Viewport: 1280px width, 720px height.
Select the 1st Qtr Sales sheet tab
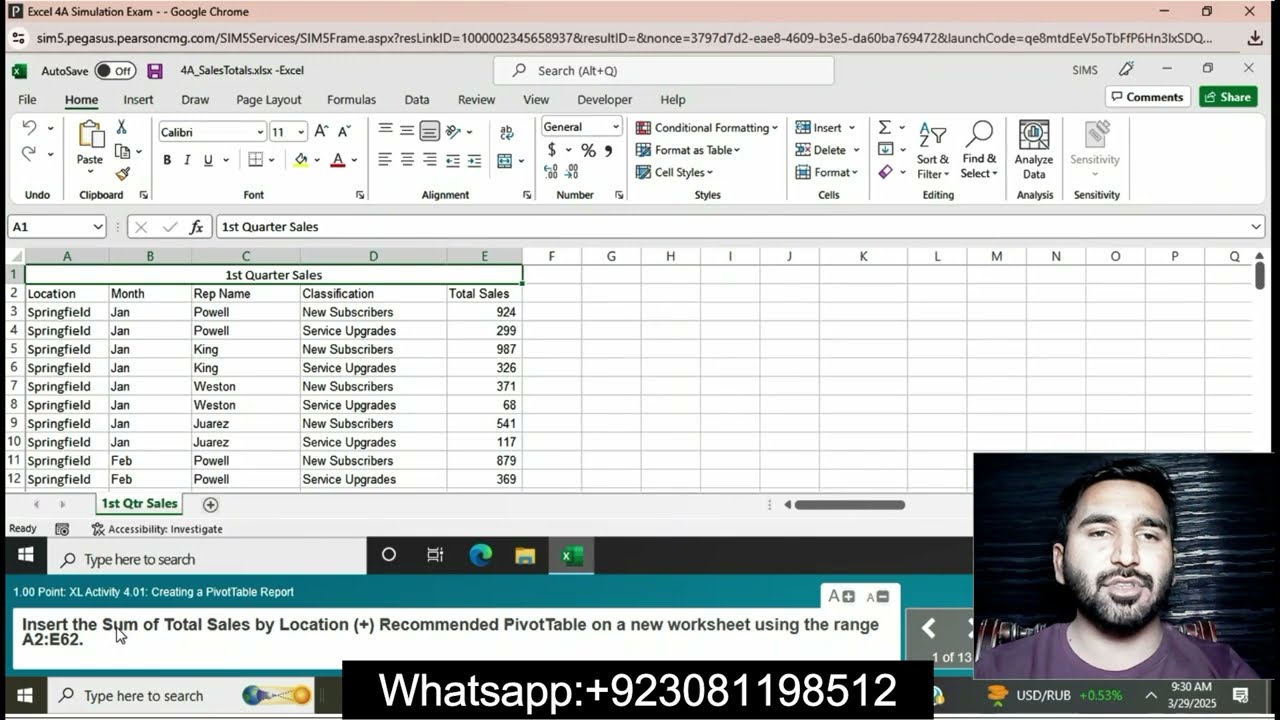139,504
